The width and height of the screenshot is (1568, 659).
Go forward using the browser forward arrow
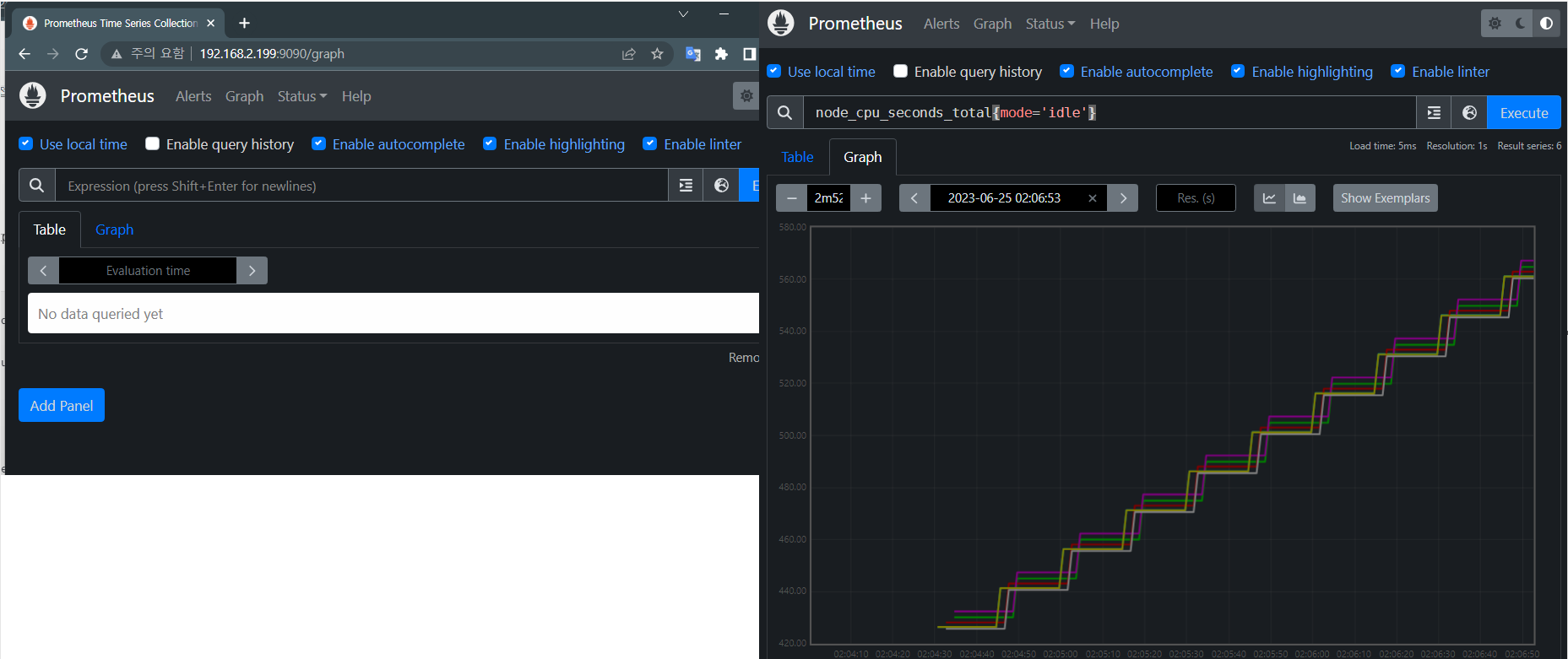[53, 54]
